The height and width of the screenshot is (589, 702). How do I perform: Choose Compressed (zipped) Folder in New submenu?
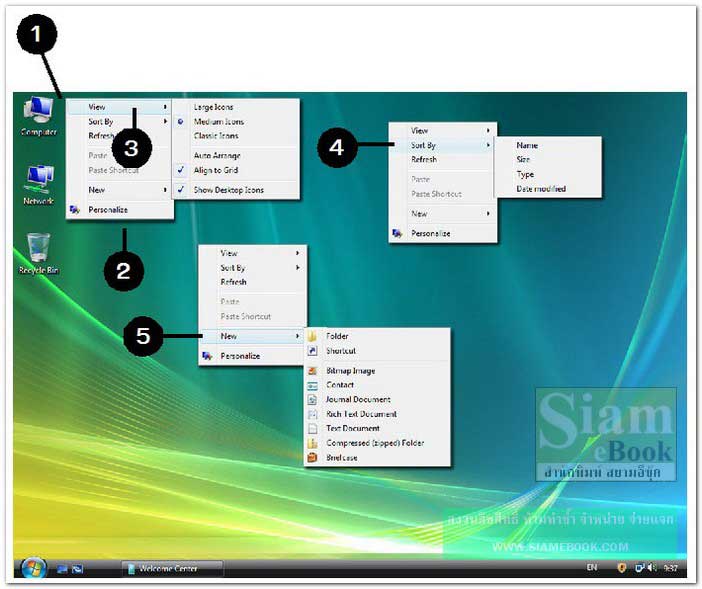[x=377, y=443]
